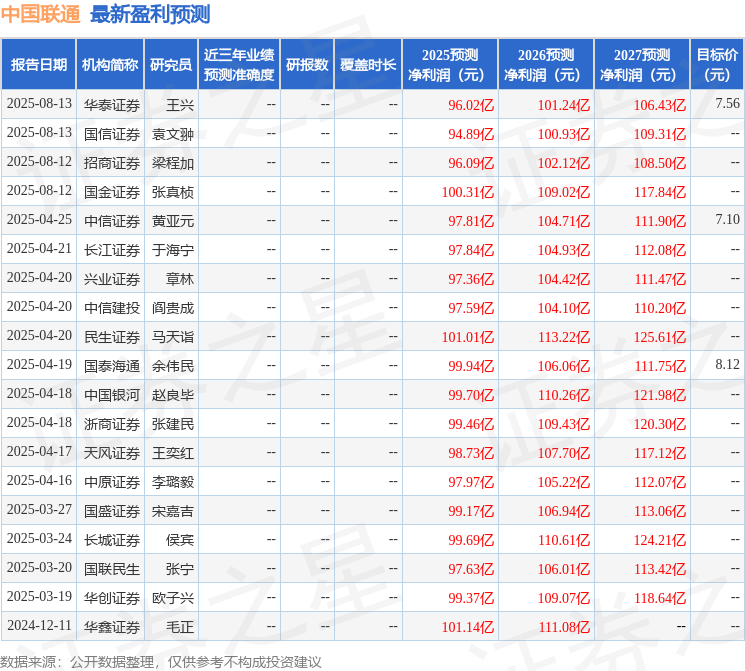The width and height of the screenshot is (745, 671).
Task: Select researcher 袁文翀
Action: [172, 134]
